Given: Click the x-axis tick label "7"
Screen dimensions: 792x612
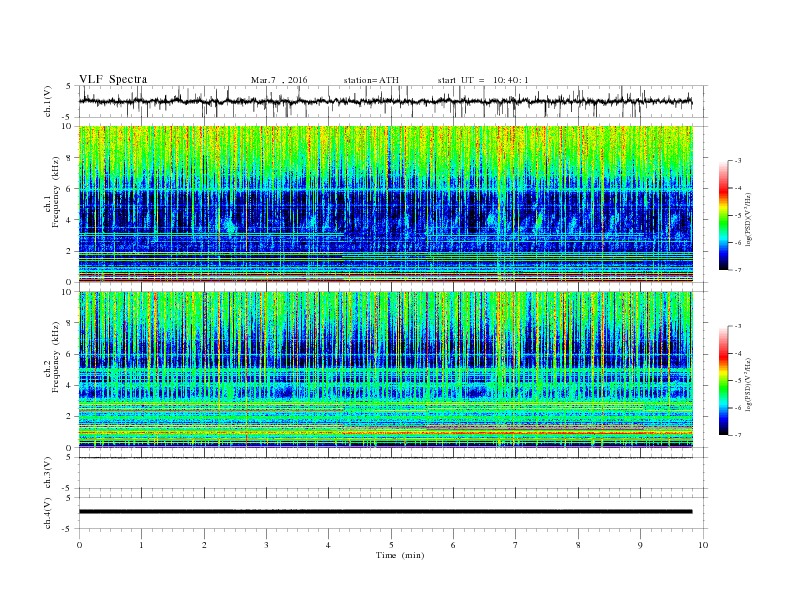Looking at the screenshot, I should pos(516,545).
